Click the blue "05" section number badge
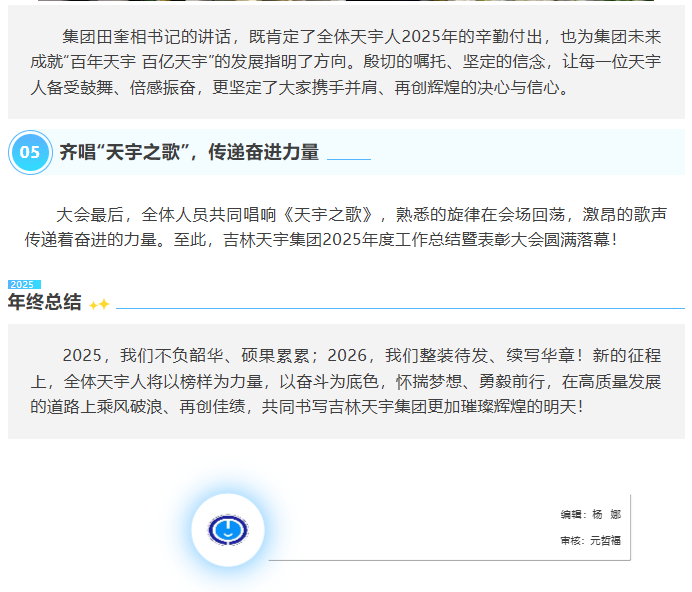Viewport: 692px width, 592px height. click(x=30, y=152)
